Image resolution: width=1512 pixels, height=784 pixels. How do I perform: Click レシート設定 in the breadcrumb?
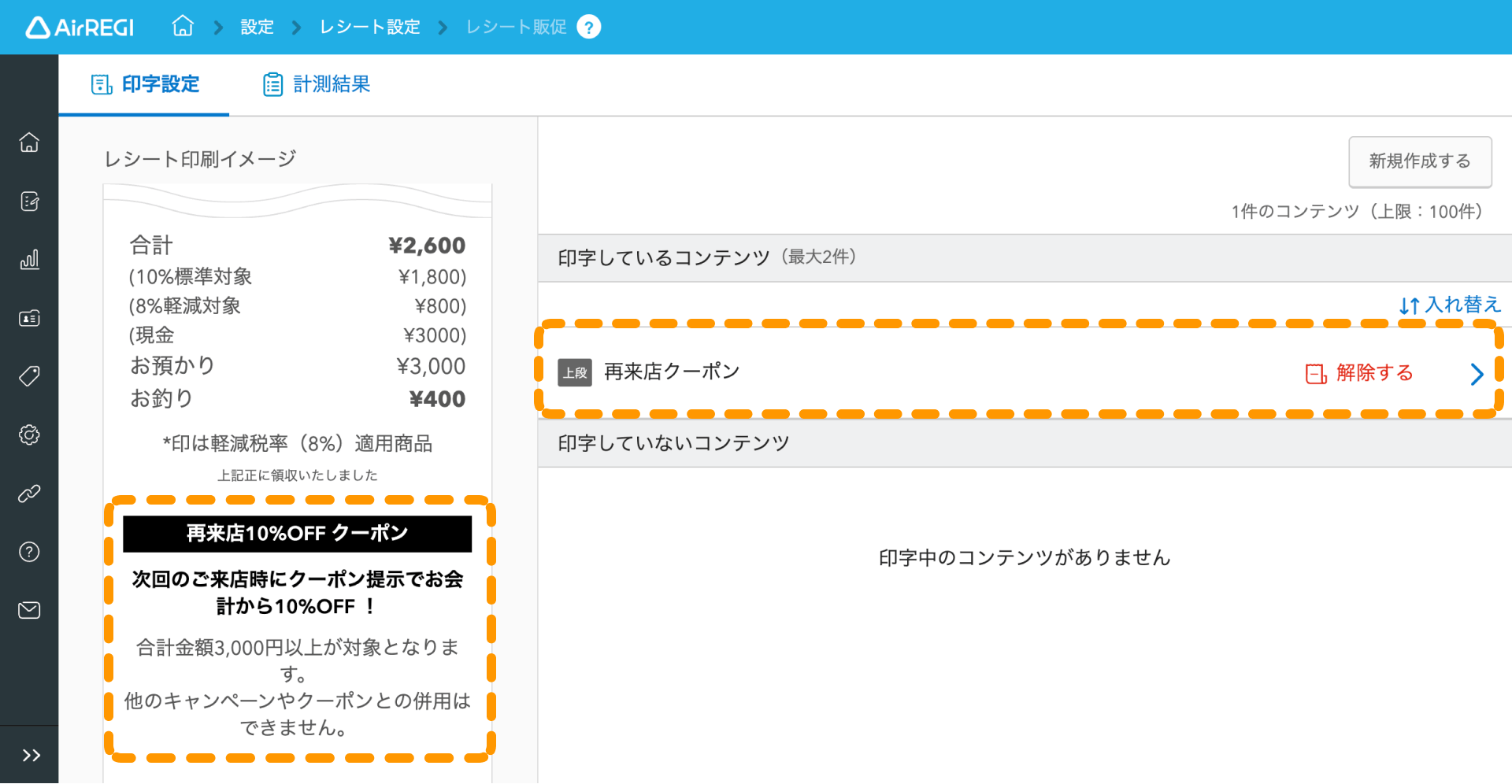[369, 27]
